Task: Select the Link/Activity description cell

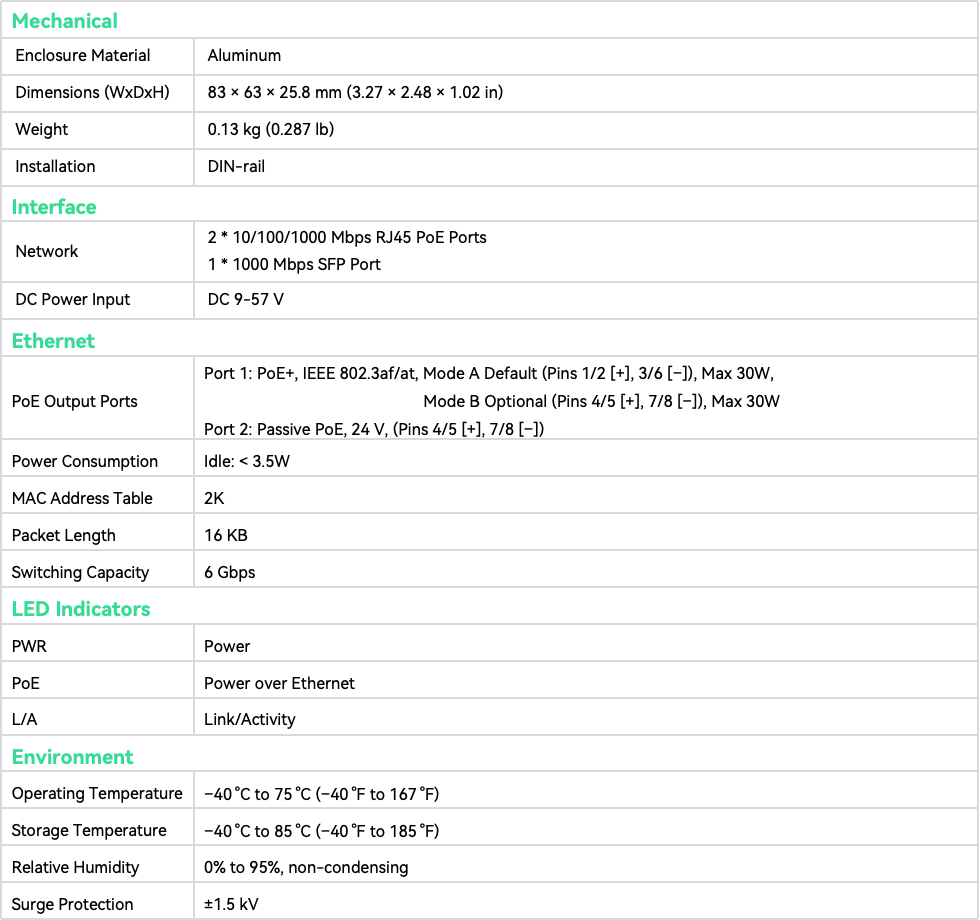Action: click(250, 720)
